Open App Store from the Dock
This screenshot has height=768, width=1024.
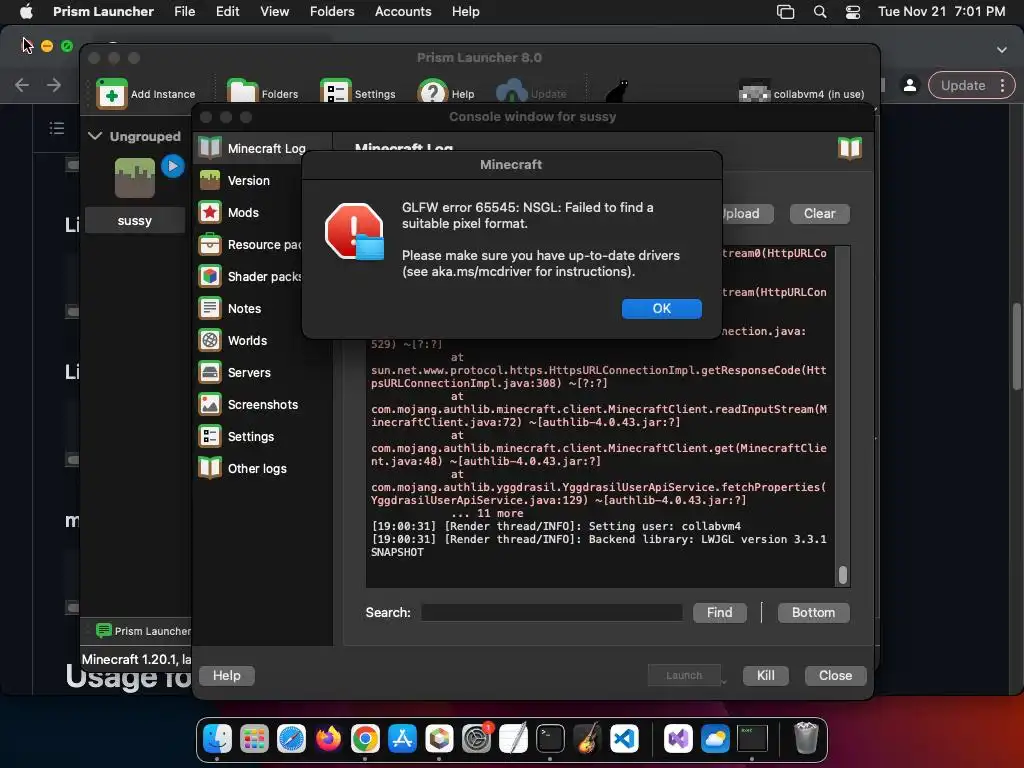pos(402,739)
